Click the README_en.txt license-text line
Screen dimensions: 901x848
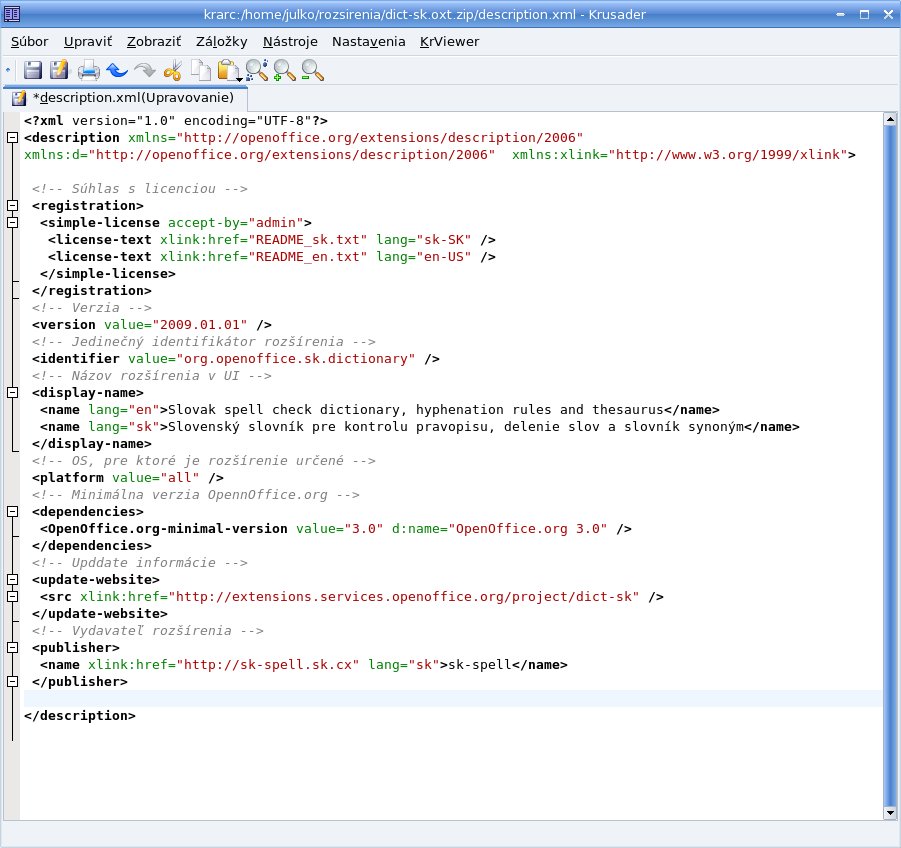(272, 257)
